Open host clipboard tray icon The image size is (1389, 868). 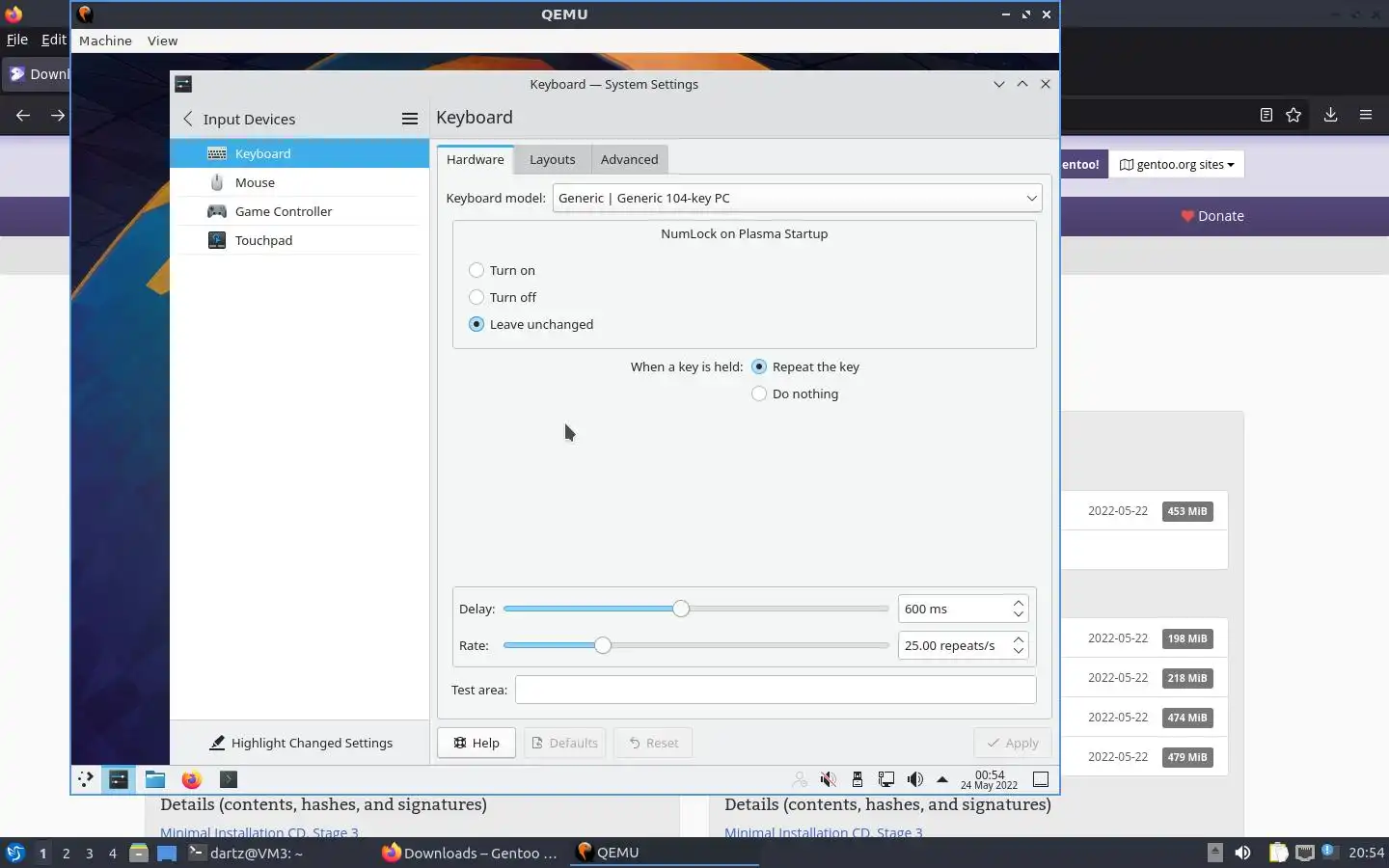point(1278,853)
